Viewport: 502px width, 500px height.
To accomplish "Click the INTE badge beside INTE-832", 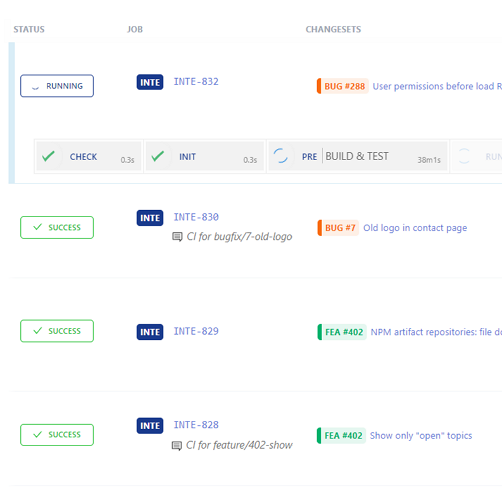I will [x=150, y=82].
